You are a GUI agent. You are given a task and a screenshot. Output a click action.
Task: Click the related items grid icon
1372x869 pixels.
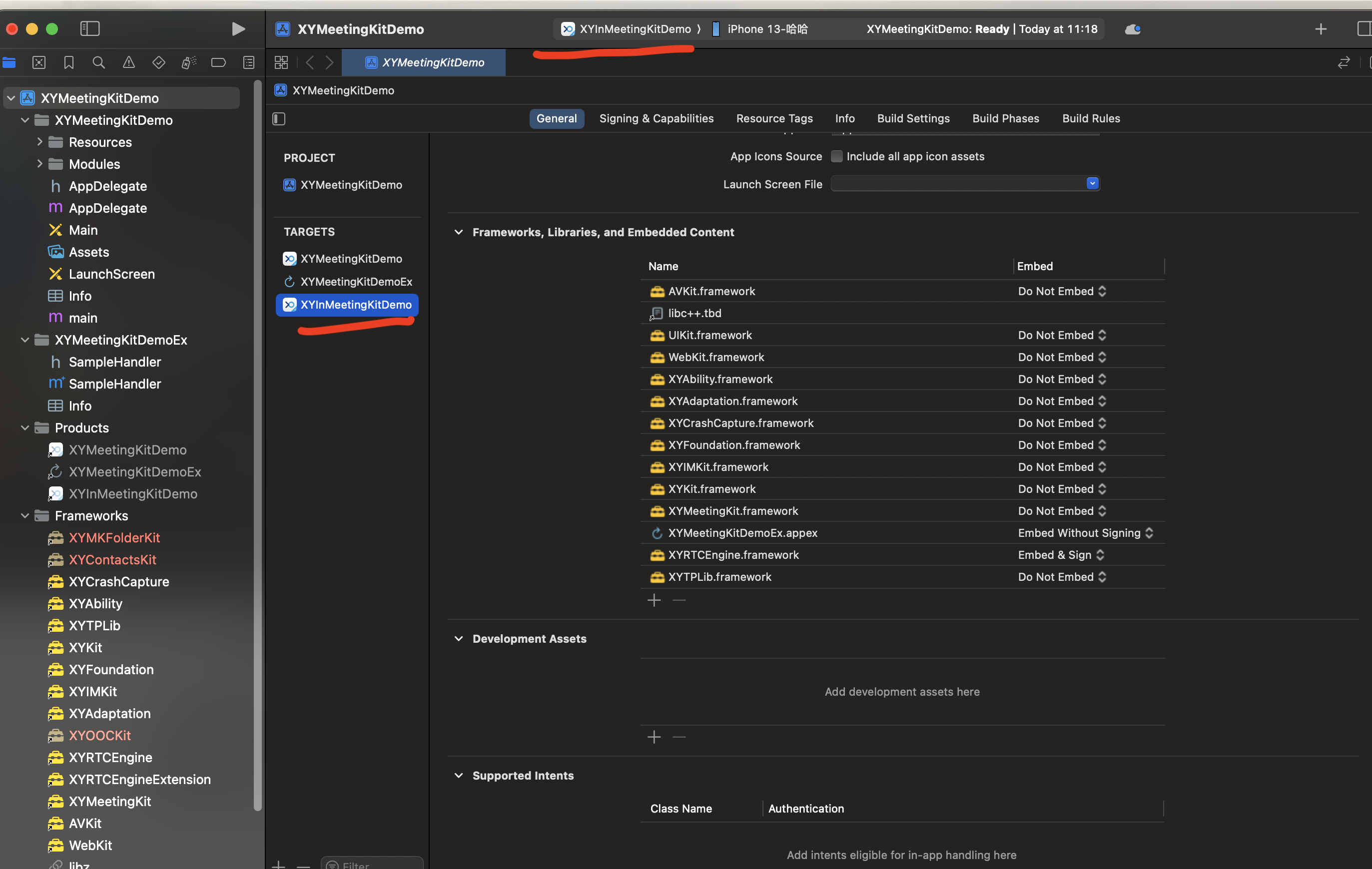281,62
